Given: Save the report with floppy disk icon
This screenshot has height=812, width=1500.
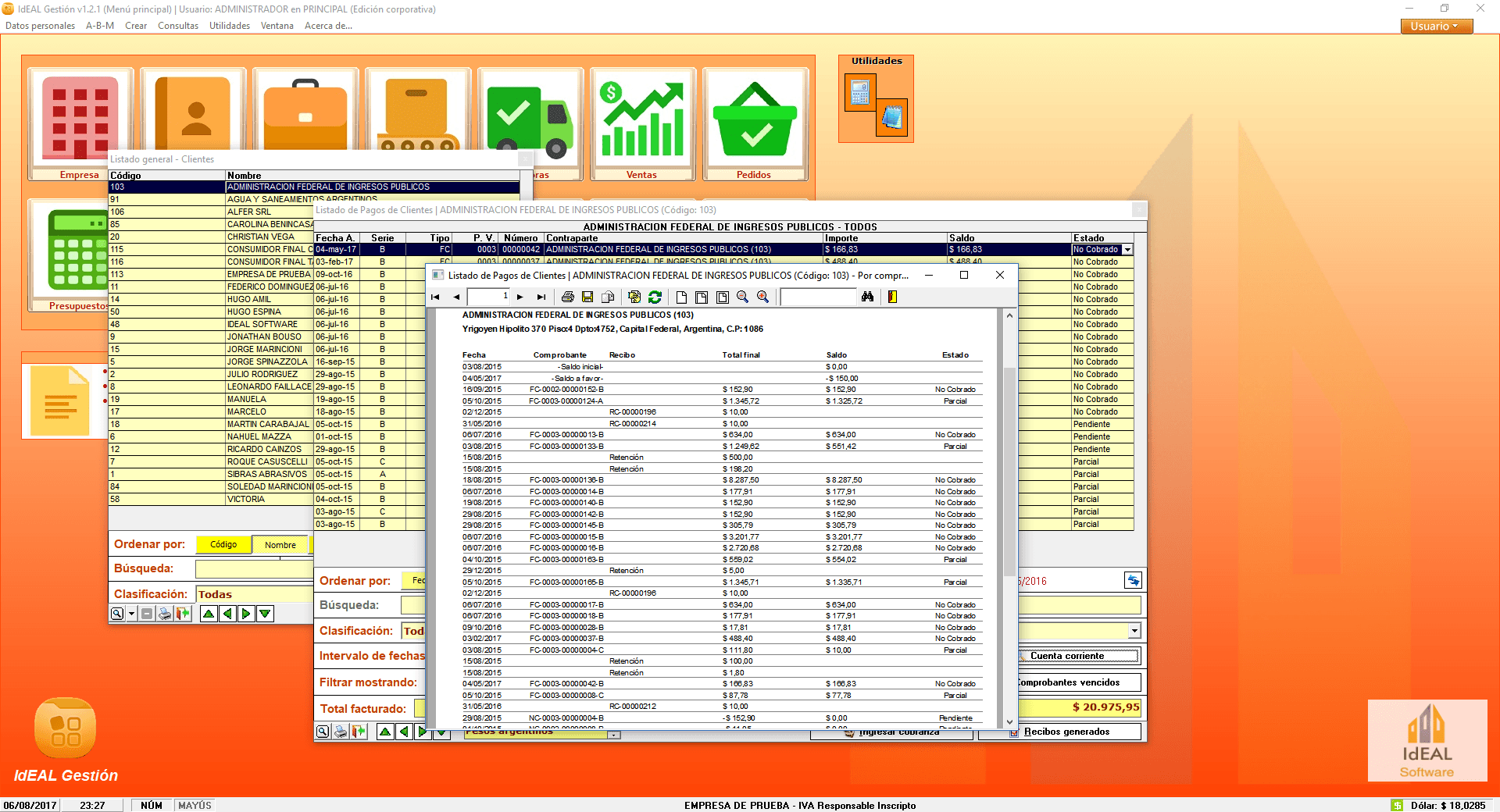Looking at the screenshot, I should (x=587, y=297).
